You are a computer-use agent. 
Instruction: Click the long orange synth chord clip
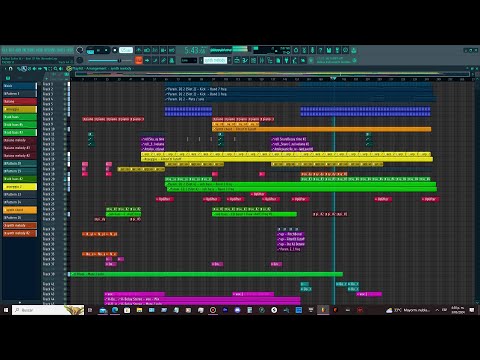pos(322,129)
